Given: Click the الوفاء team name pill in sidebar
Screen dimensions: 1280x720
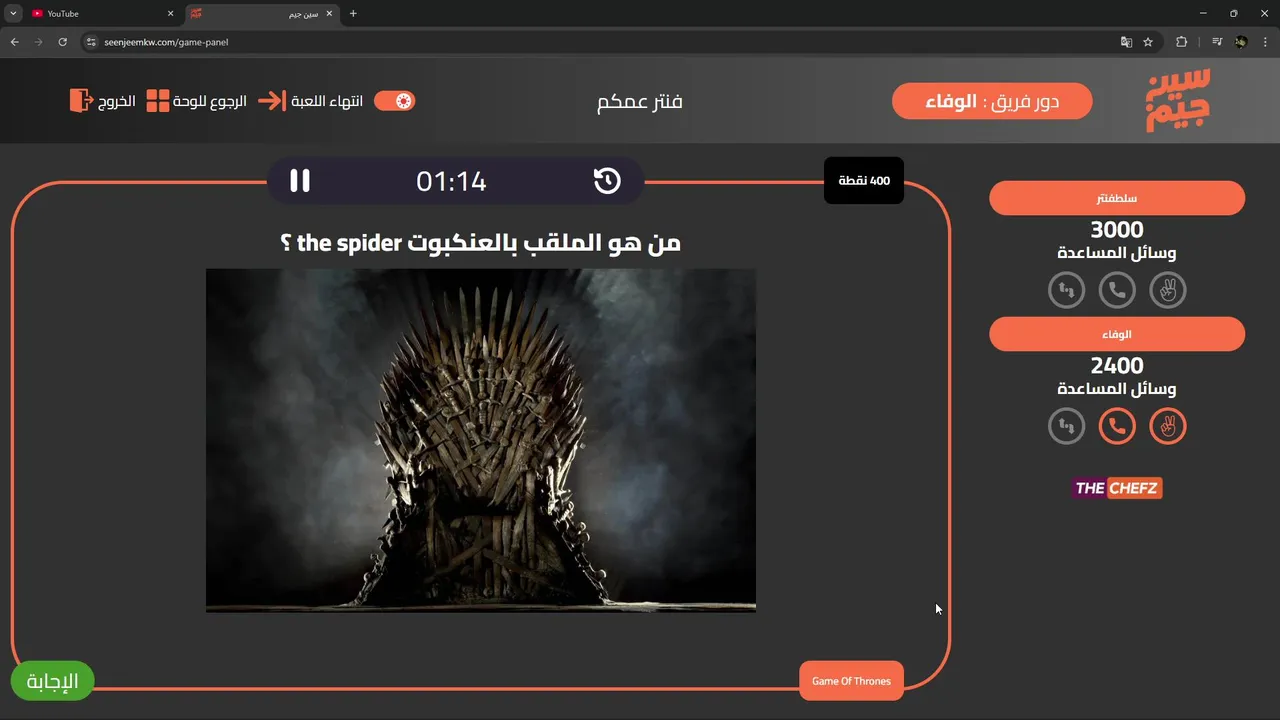Looking at the screenshot, I should 1117,334.
